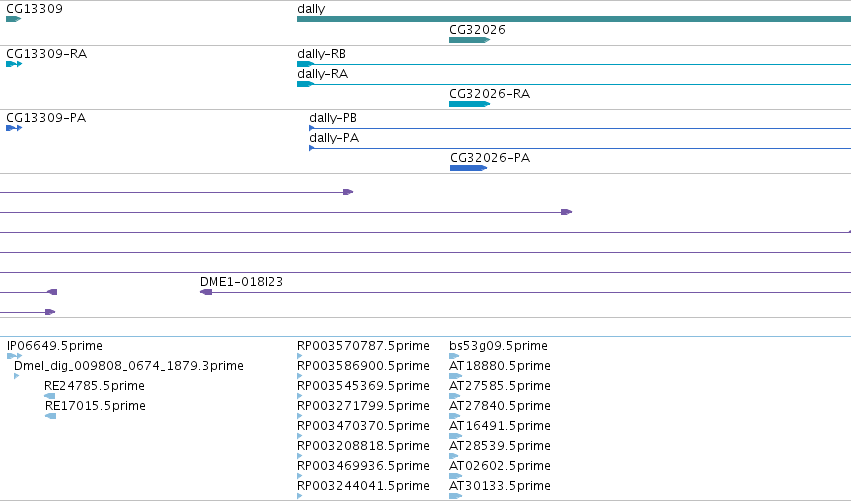851x501 pixels.
Task: Click the RP003244041.5prime EST marker
Action: [300, 496]
